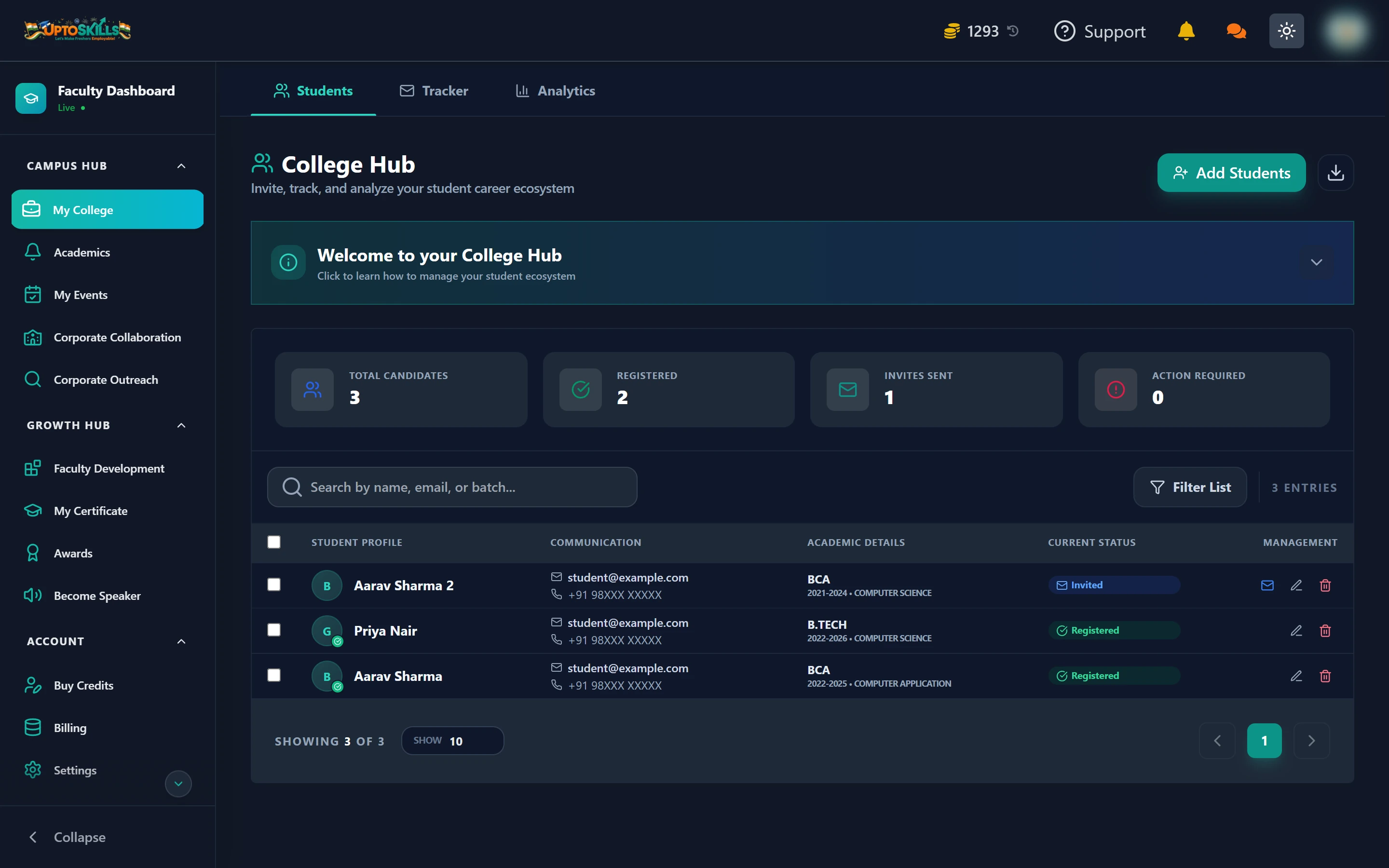Image resolution: width=1389 pixels, height=868 pixels.
Task: Select page 1 button
Action: coord(1264,741)
